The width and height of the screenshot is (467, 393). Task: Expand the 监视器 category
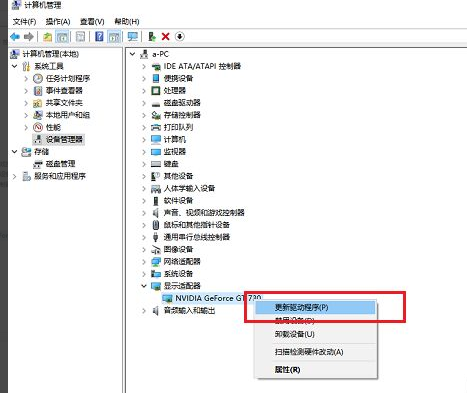(x=144, y=152)
